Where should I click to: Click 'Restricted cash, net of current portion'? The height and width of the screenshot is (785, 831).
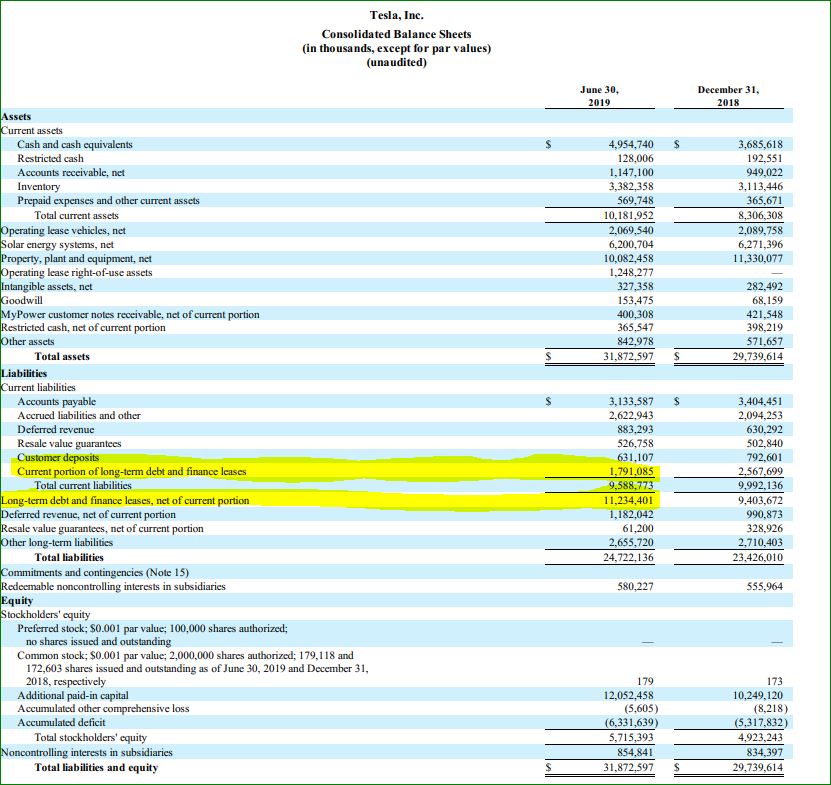tap(83, 328)
